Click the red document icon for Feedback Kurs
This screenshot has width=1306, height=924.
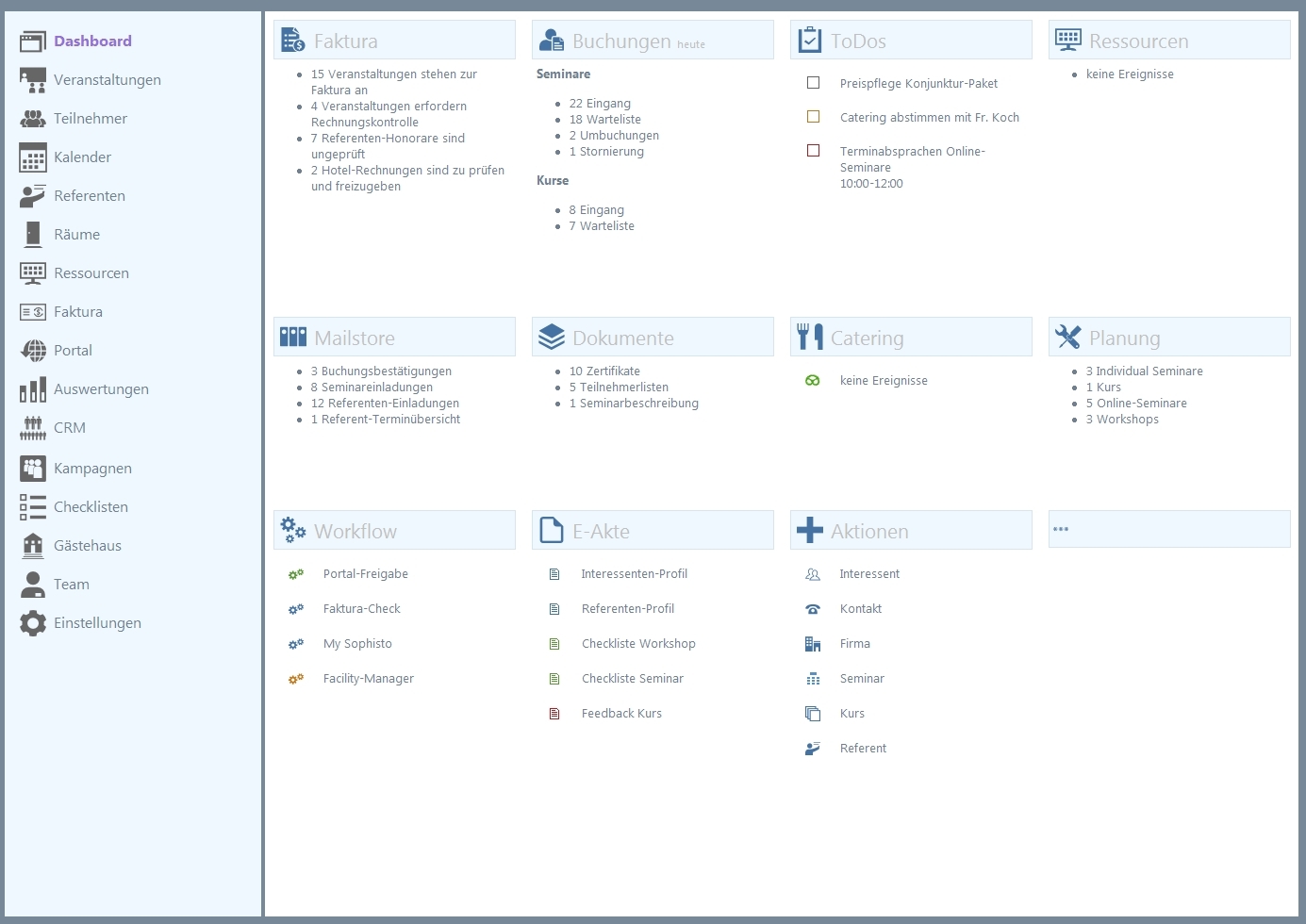554,714
